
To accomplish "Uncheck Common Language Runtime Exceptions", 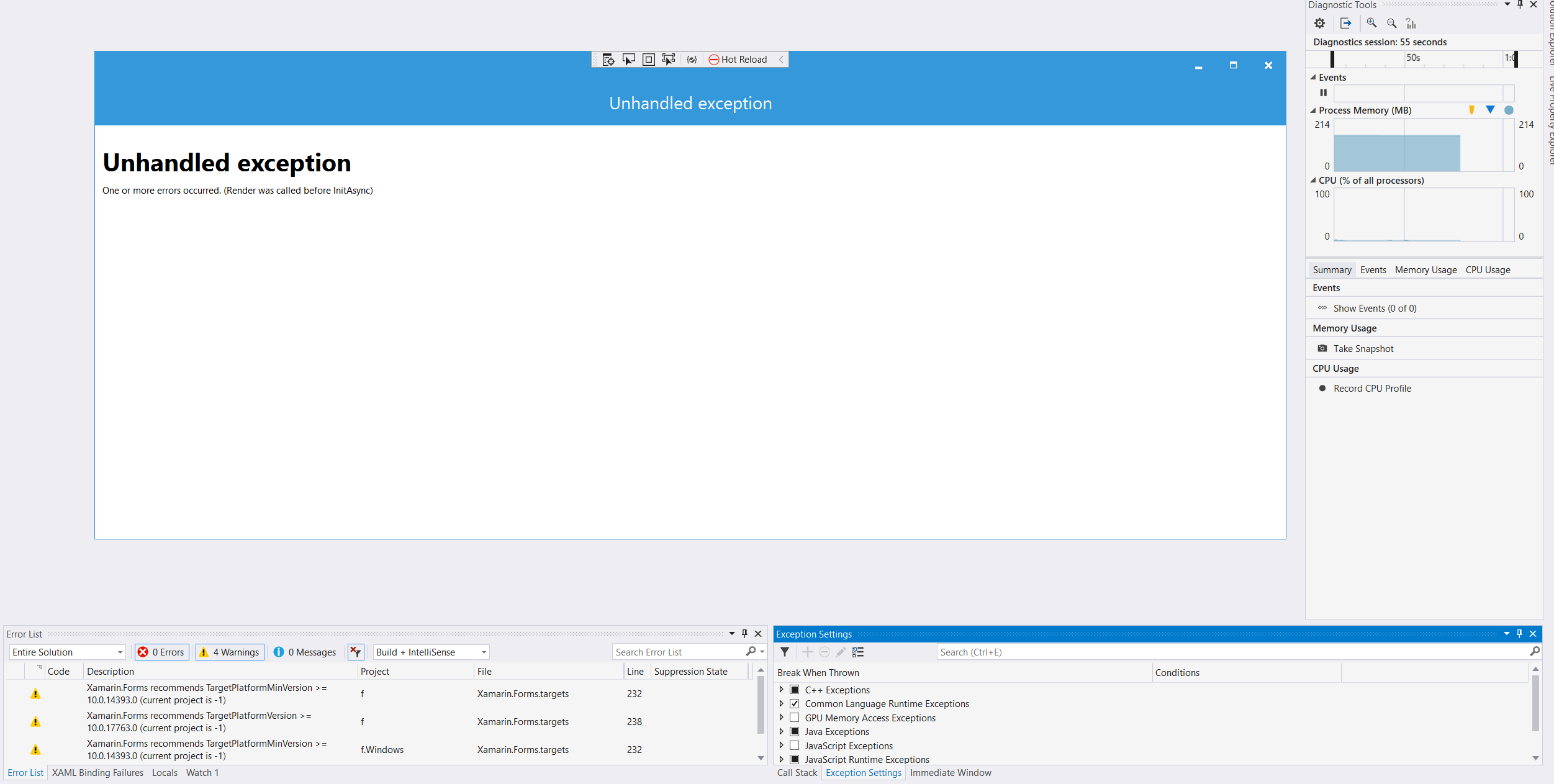I will (795, 703).
